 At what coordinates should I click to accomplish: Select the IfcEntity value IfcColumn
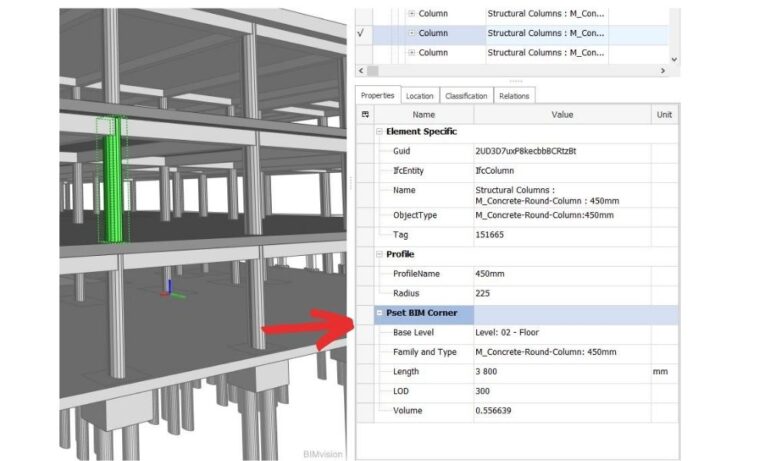tap(495, 170)
